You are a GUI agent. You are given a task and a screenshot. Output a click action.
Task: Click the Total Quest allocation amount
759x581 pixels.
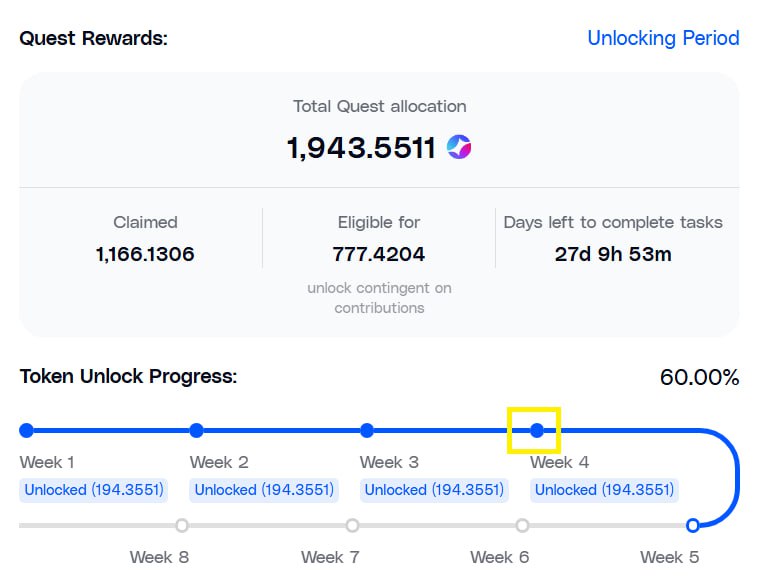pyautogui.click(x=361, y=148)
